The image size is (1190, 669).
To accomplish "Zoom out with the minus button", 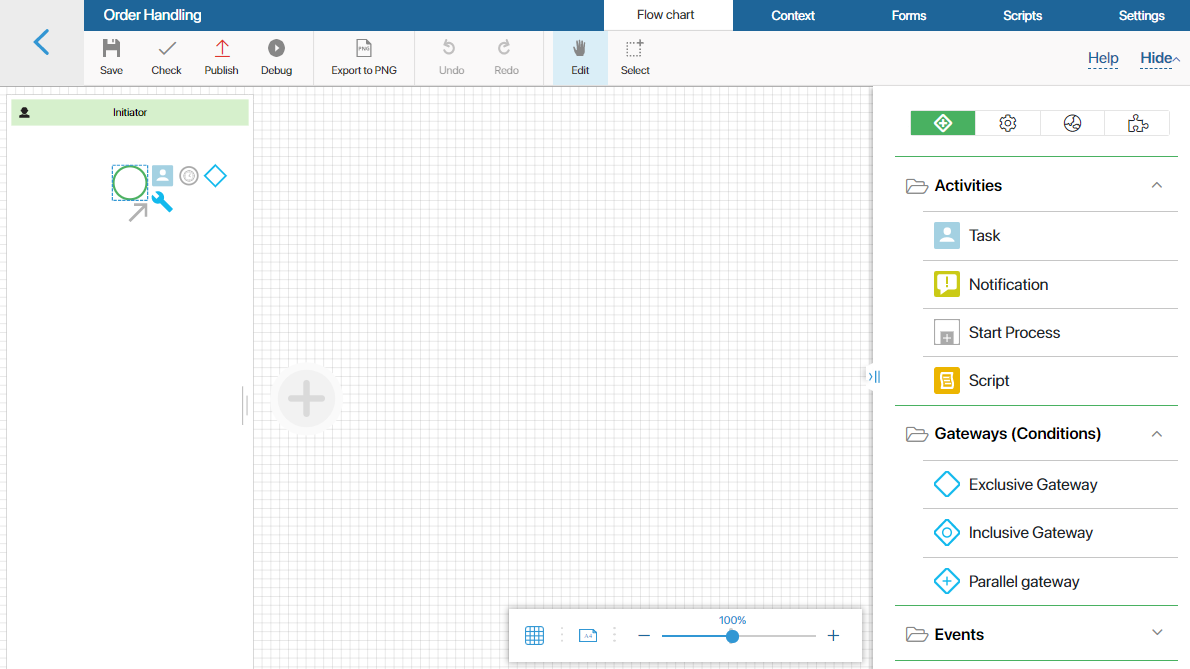I will click(x=644, y=636).
